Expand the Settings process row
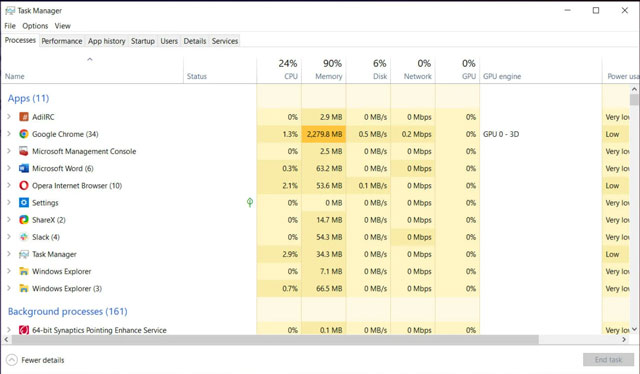 point(9,203)
